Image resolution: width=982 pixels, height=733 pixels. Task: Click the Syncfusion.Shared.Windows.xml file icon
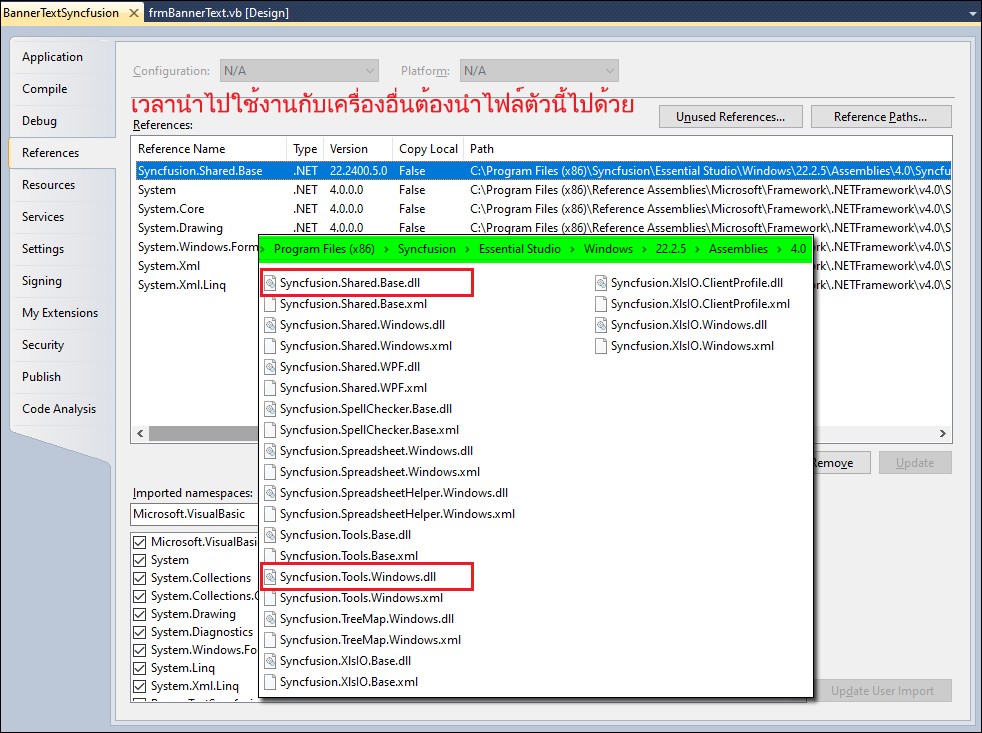270,346
